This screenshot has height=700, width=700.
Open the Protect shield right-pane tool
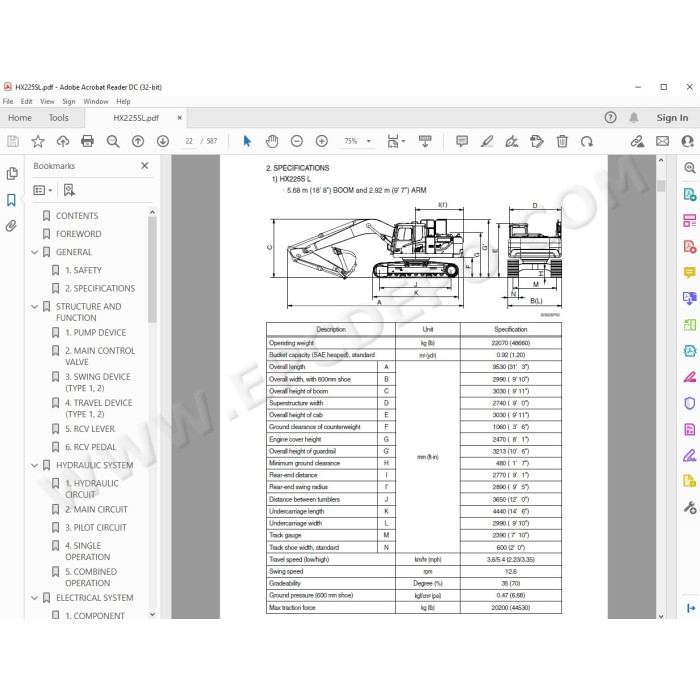point(690,404)
